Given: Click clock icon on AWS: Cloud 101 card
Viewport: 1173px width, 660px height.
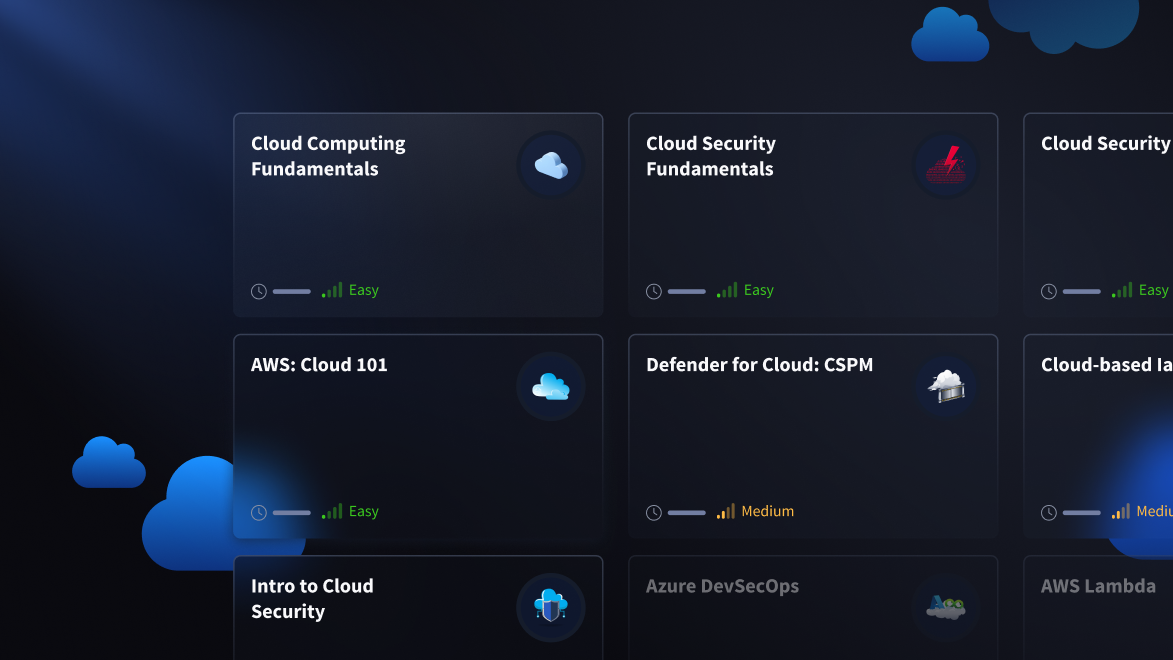Looking at the screenshot, I should coord(259,513).
